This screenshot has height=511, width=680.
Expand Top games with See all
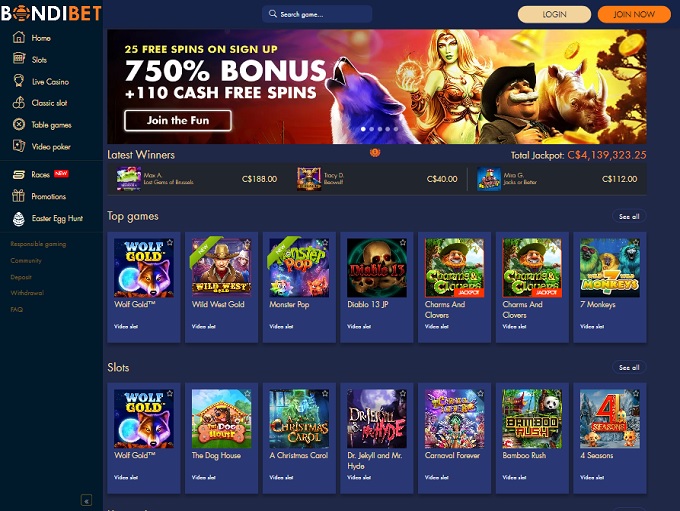click(629, 216)
